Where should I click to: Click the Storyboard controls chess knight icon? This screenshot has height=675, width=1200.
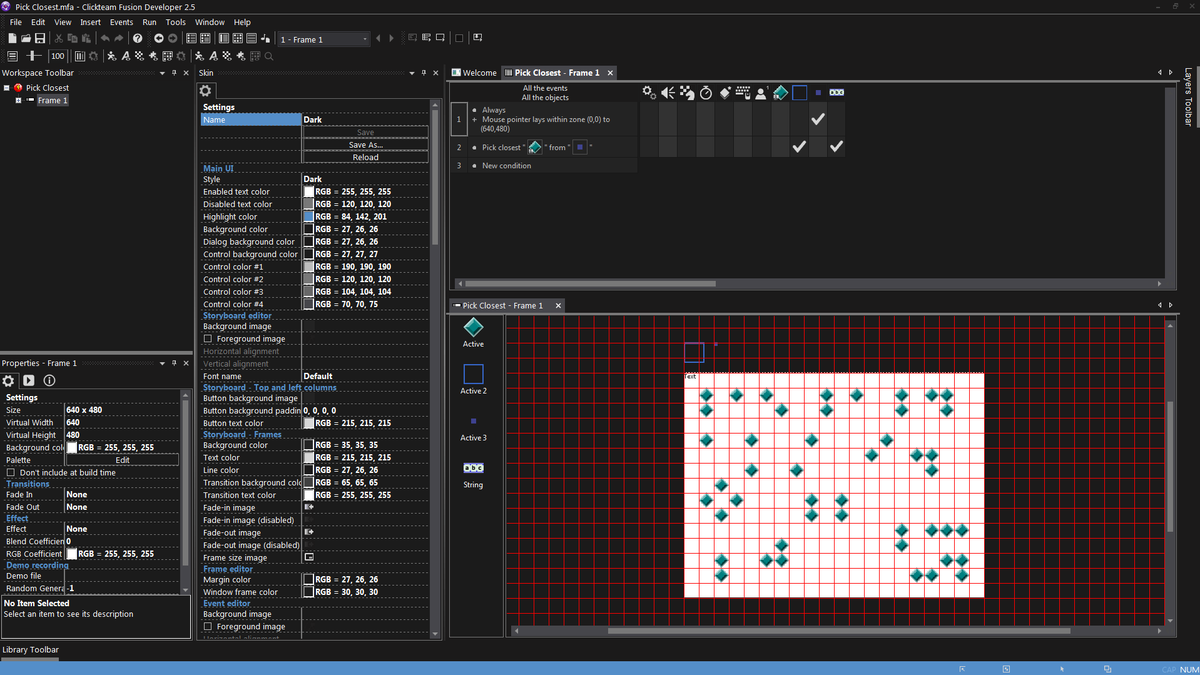coord(687,92)
